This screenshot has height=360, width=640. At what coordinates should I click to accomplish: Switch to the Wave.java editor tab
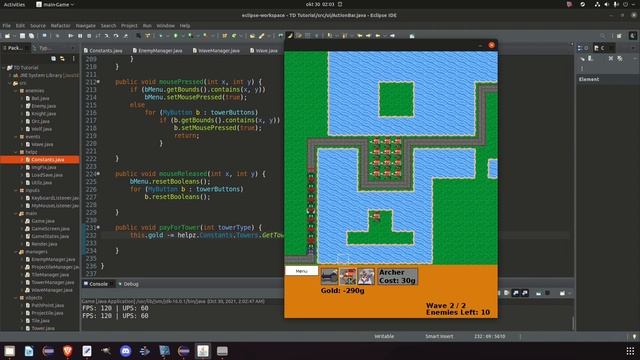264,51
